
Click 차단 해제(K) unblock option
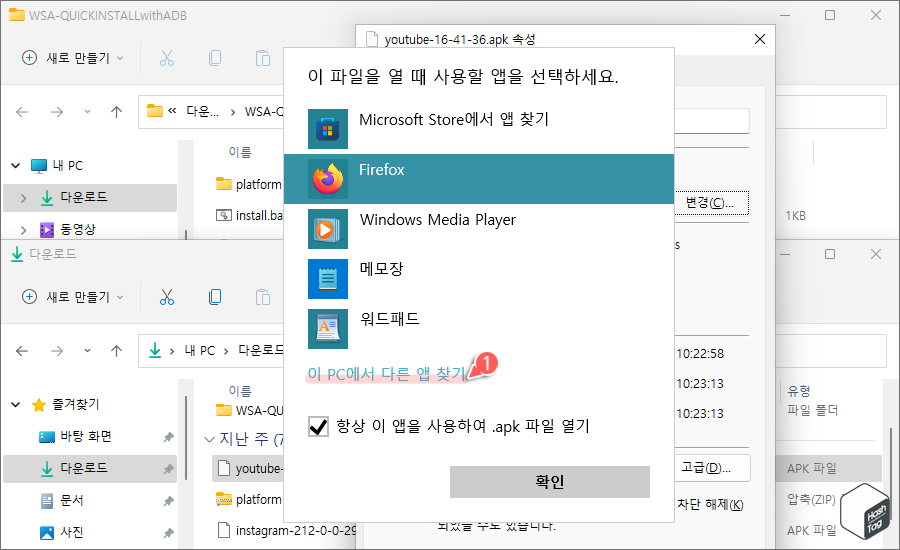[710, 505]
